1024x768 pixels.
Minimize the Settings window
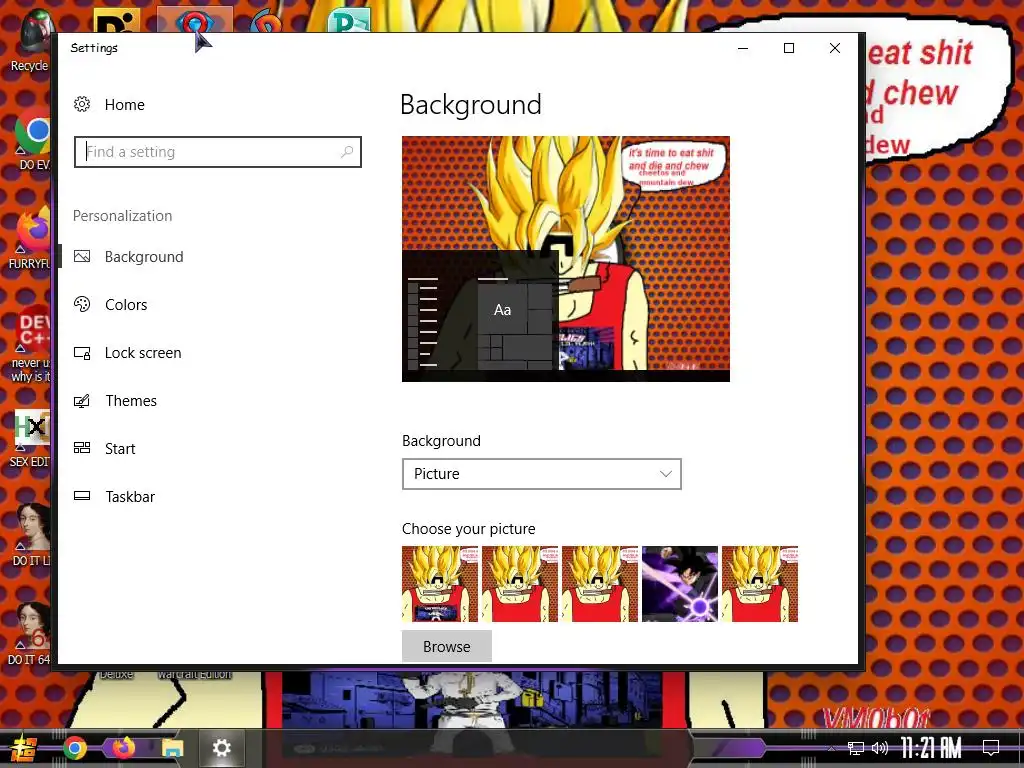click(743, 48)
